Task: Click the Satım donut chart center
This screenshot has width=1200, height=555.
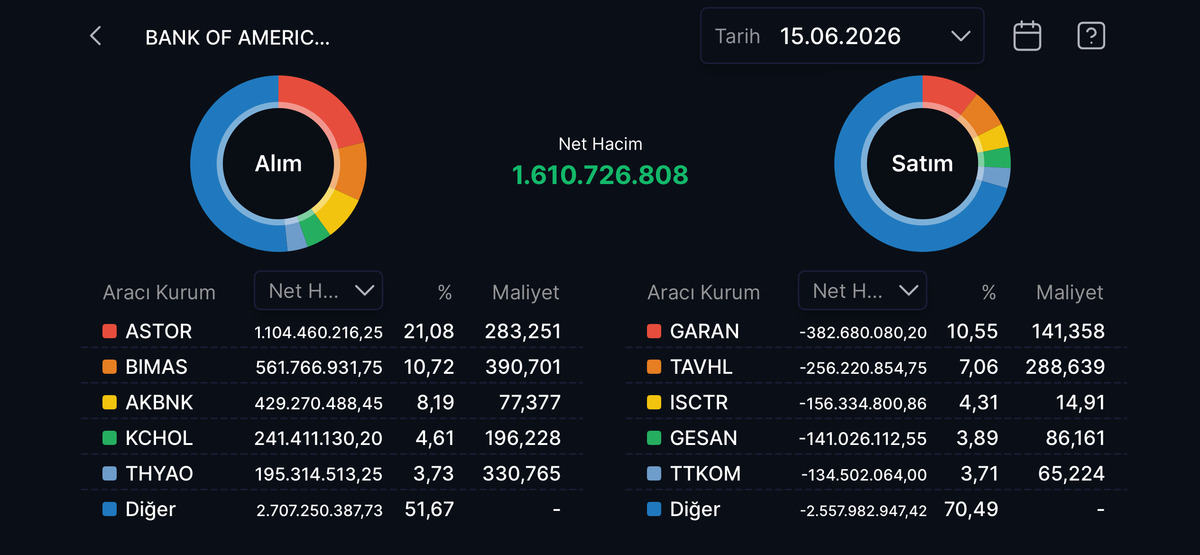Action: [922, 163]
